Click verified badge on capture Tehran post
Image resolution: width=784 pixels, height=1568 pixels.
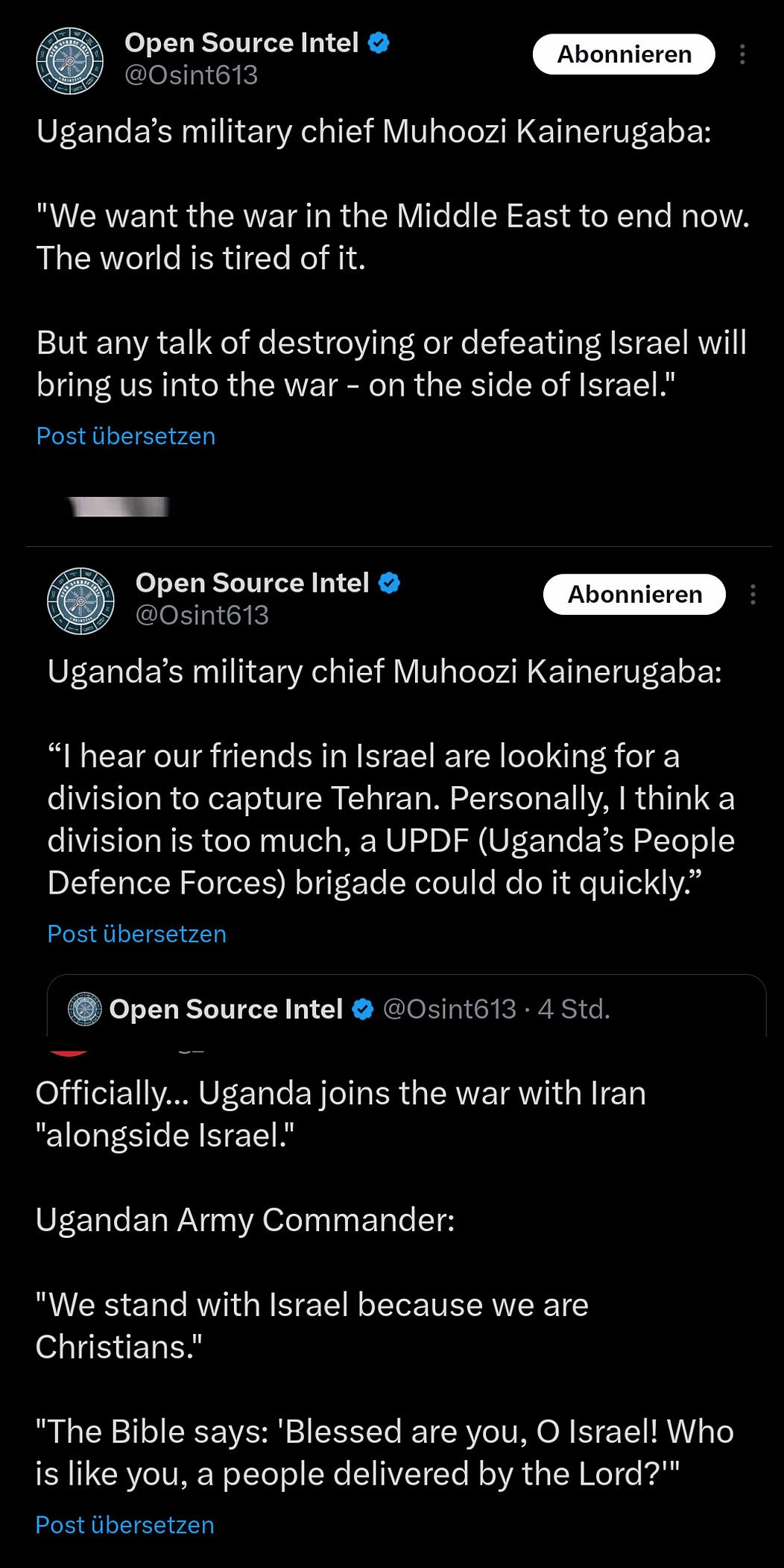(x=389, y=583)
